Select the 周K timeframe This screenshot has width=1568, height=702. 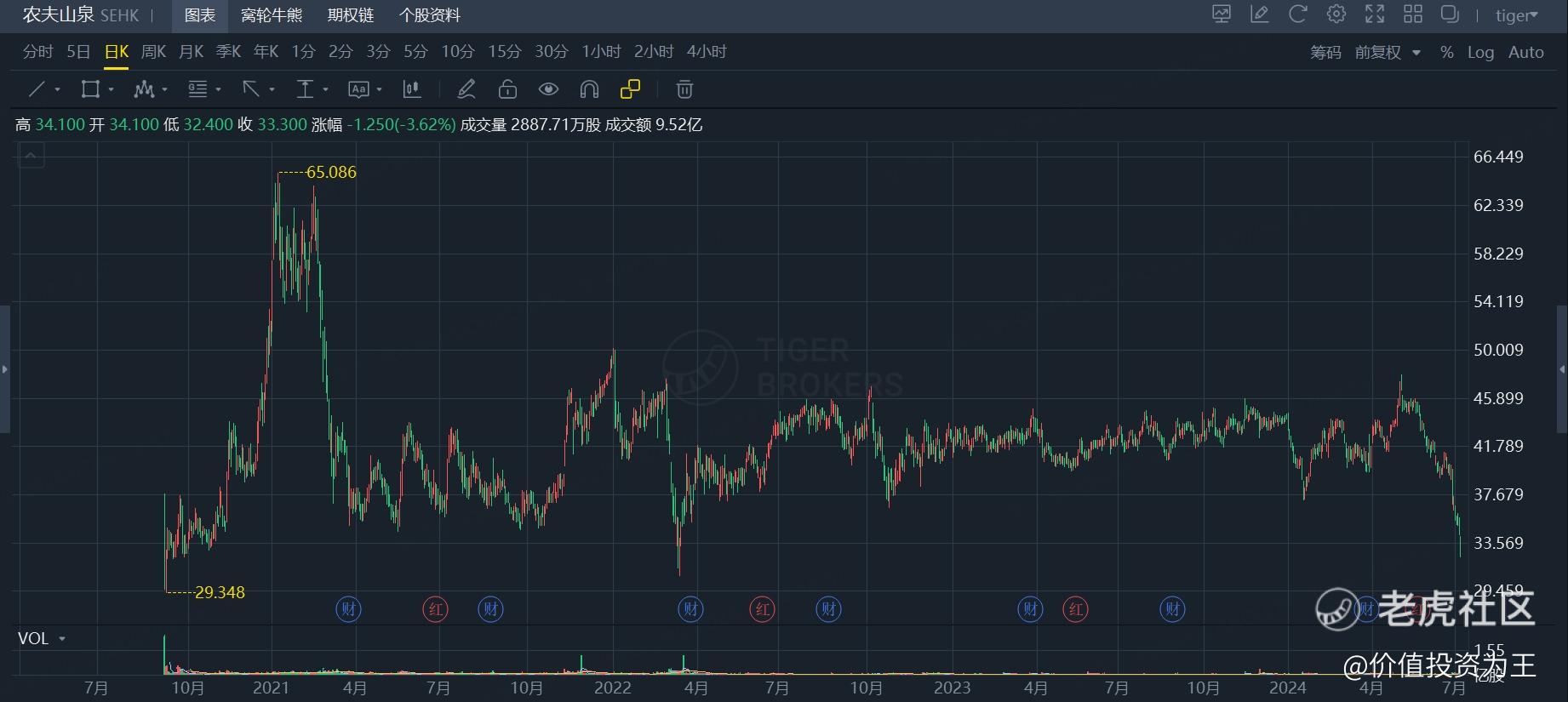tap(153, 52)
